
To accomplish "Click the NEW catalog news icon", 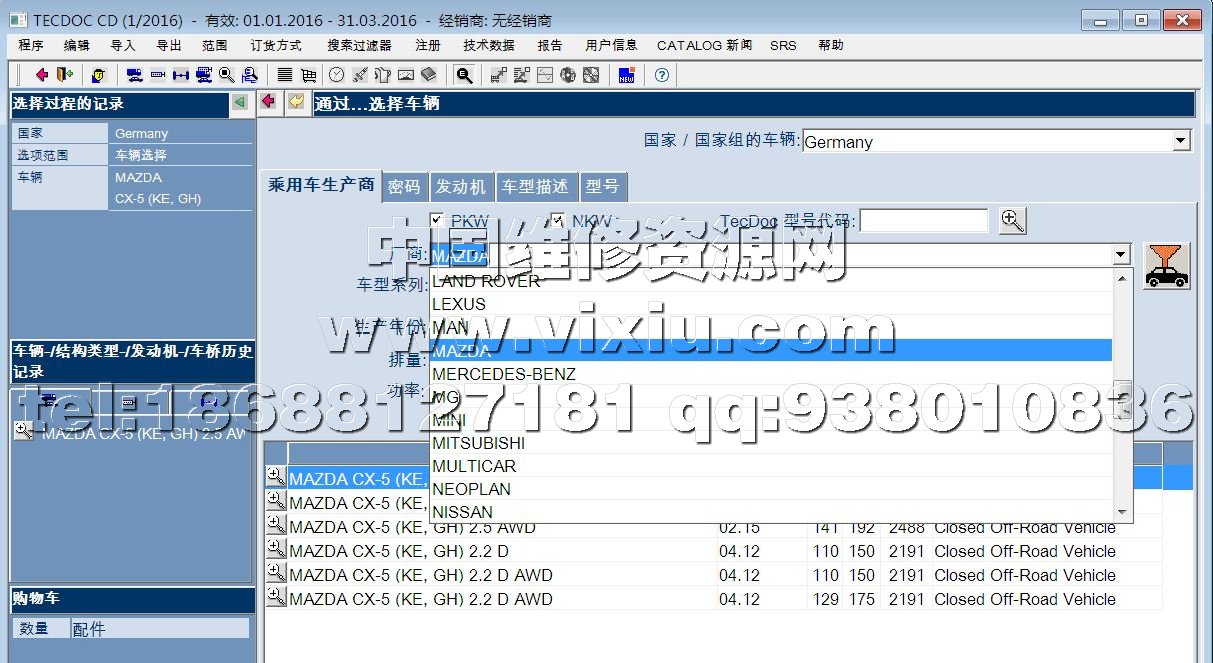I will [x=627, y=75].
